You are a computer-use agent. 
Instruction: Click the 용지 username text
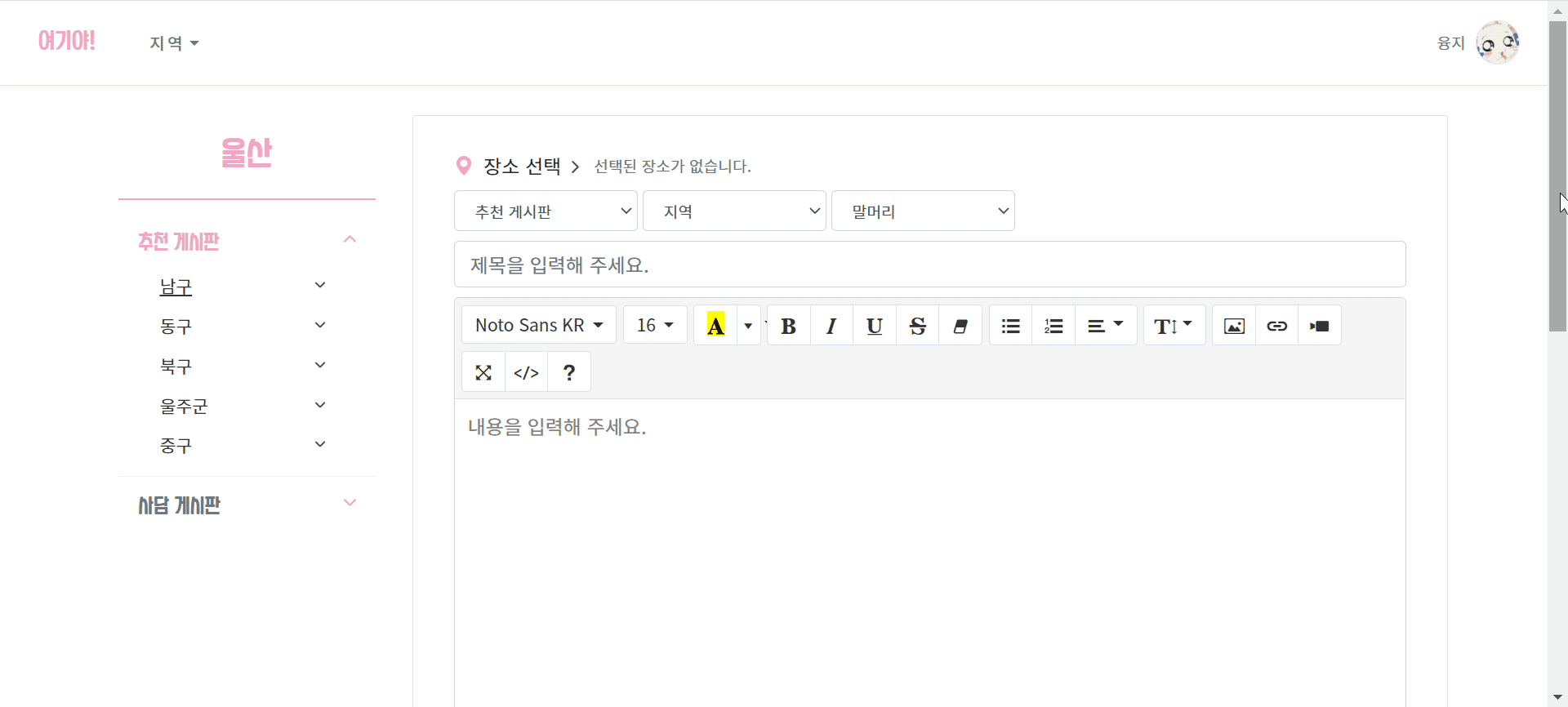[1450, 43]
